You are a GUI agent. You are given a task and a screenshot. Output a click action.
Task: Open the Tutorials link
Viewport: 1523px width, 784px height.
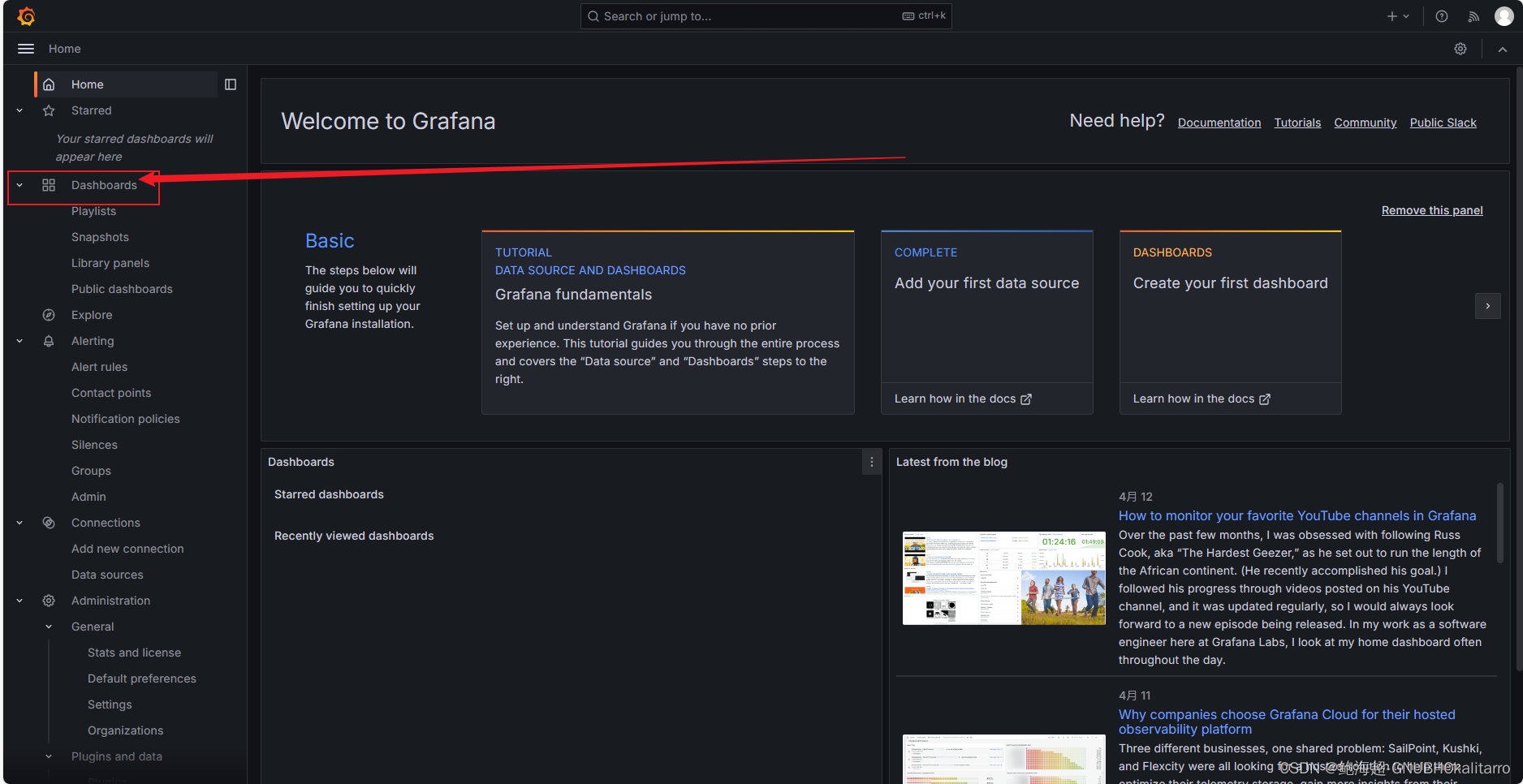pos(1297,123)
